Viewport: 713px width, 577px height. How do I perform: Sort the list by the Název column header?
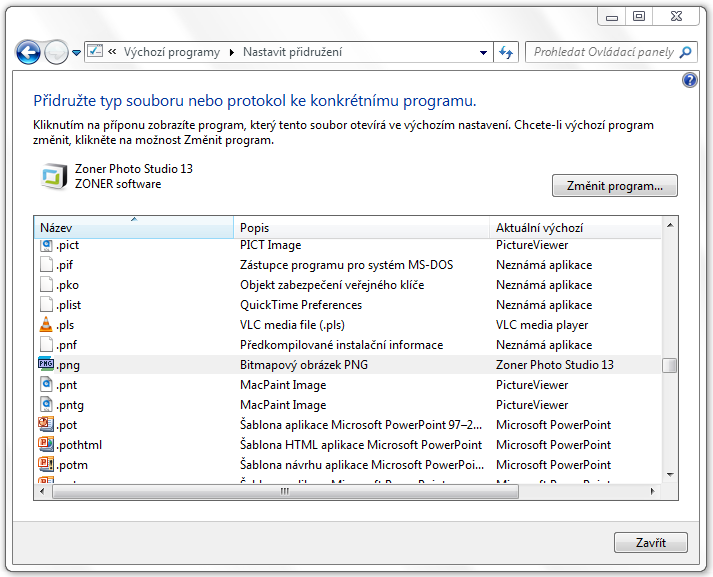134,227
